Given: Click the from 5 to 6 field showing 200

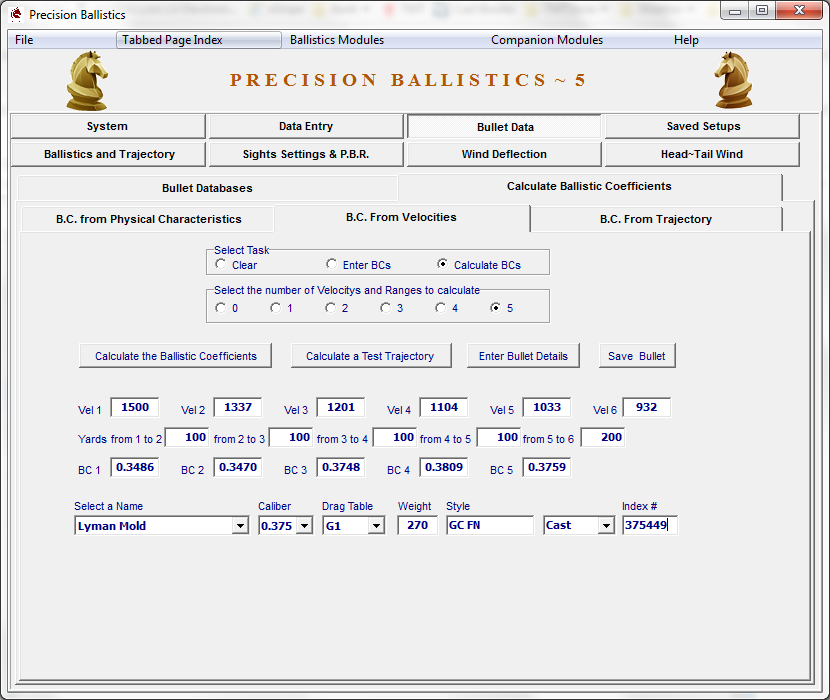Looking at the screenshot, I should [x=603, y=437].
